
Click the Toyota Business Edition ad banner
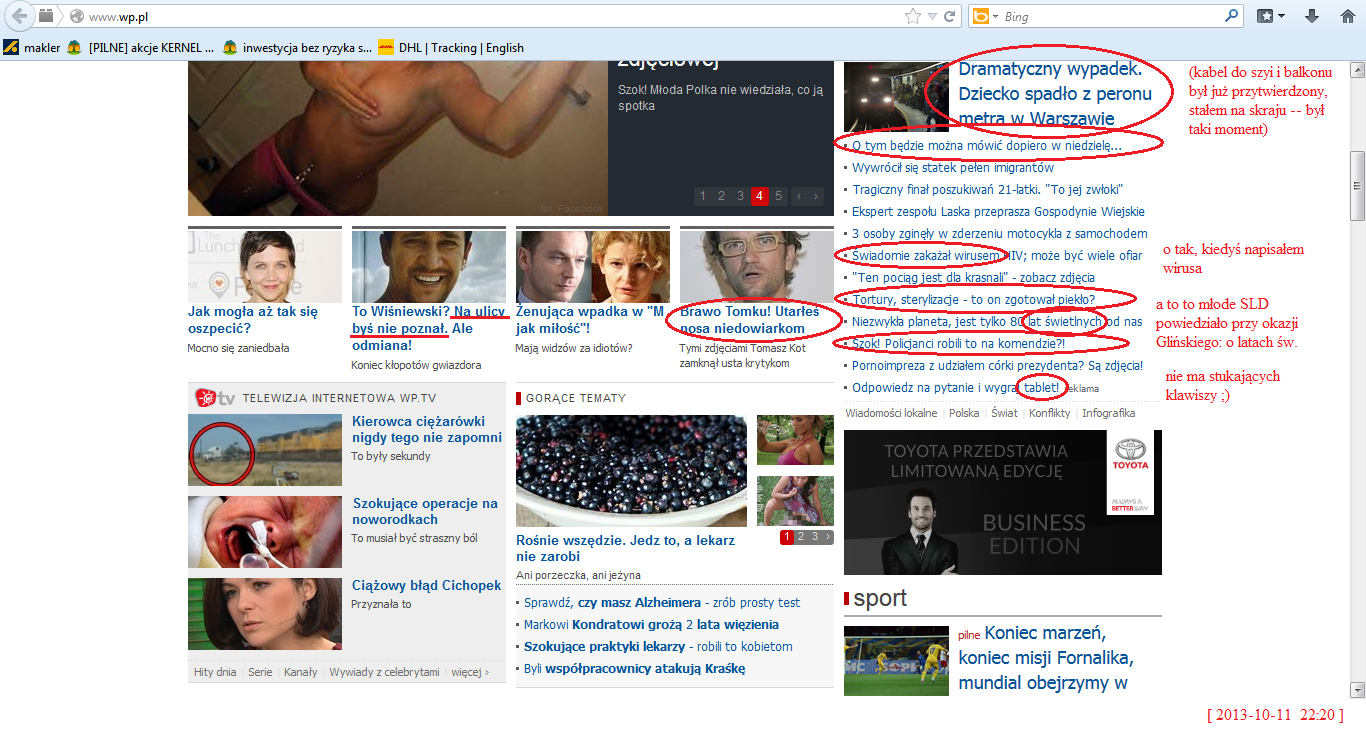pyautogui.click(x=1002, y=502)
